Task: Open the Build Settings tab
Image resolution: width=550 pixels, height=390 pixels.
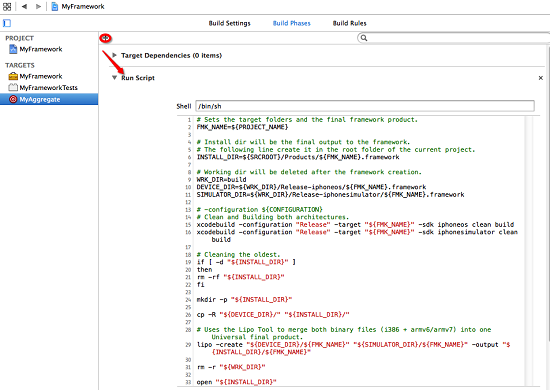Action: (229, 23)
